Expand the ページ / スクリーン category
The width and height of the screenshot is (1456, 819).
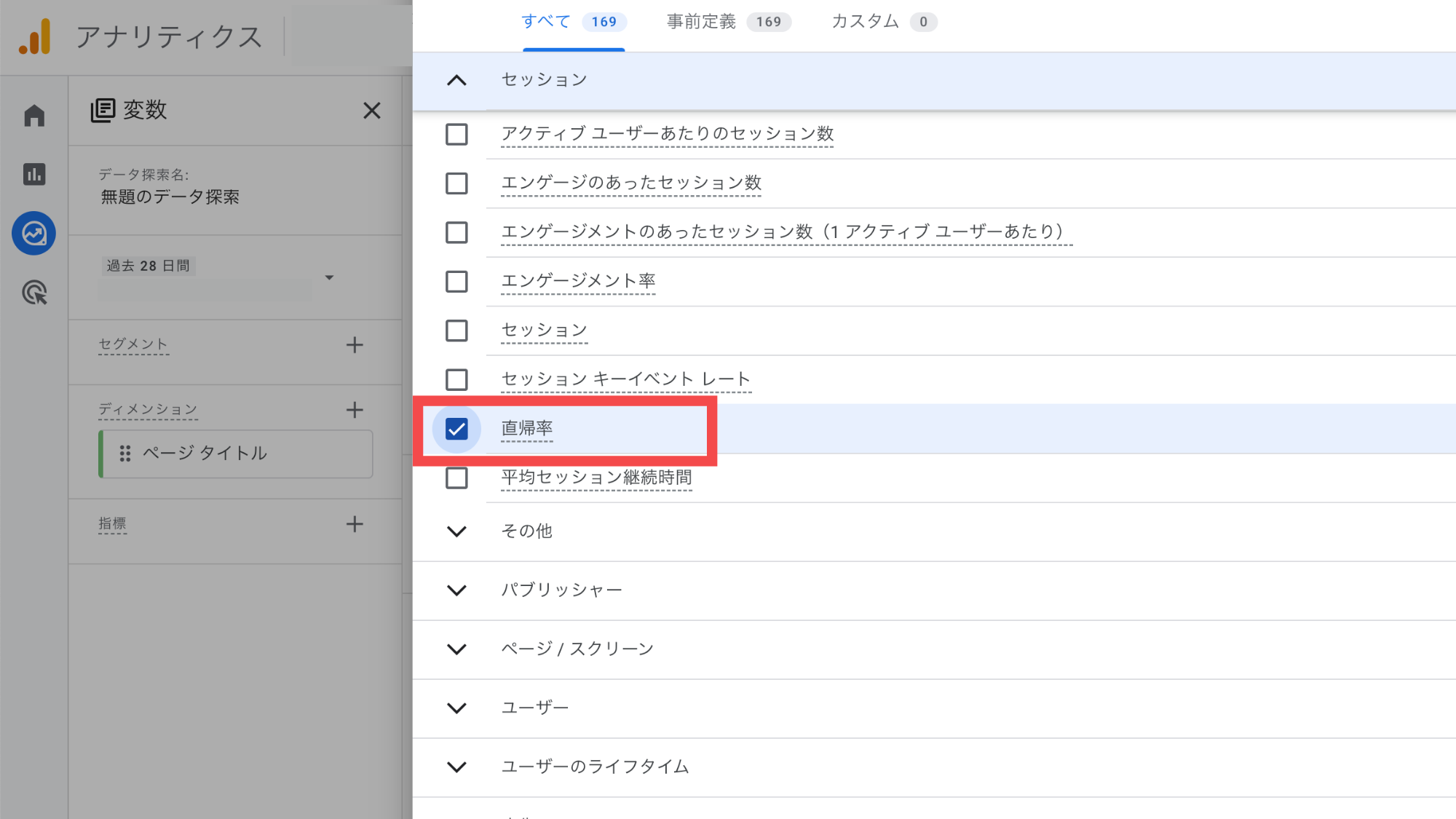click(456, 649)
